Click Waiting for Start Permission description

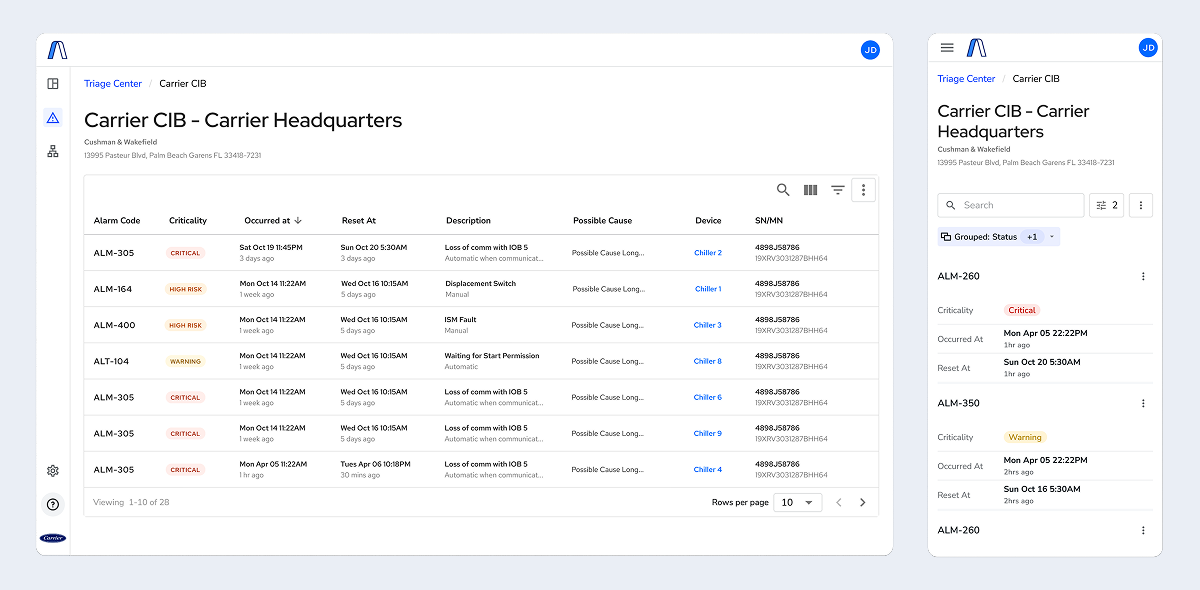click(x=492, y=355)
